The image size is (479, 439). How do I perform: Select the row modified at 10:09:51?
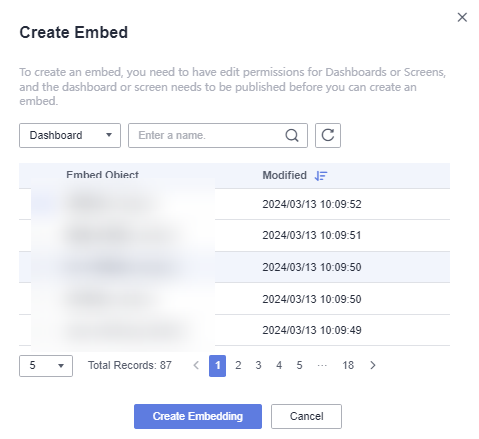pos(234,235)
